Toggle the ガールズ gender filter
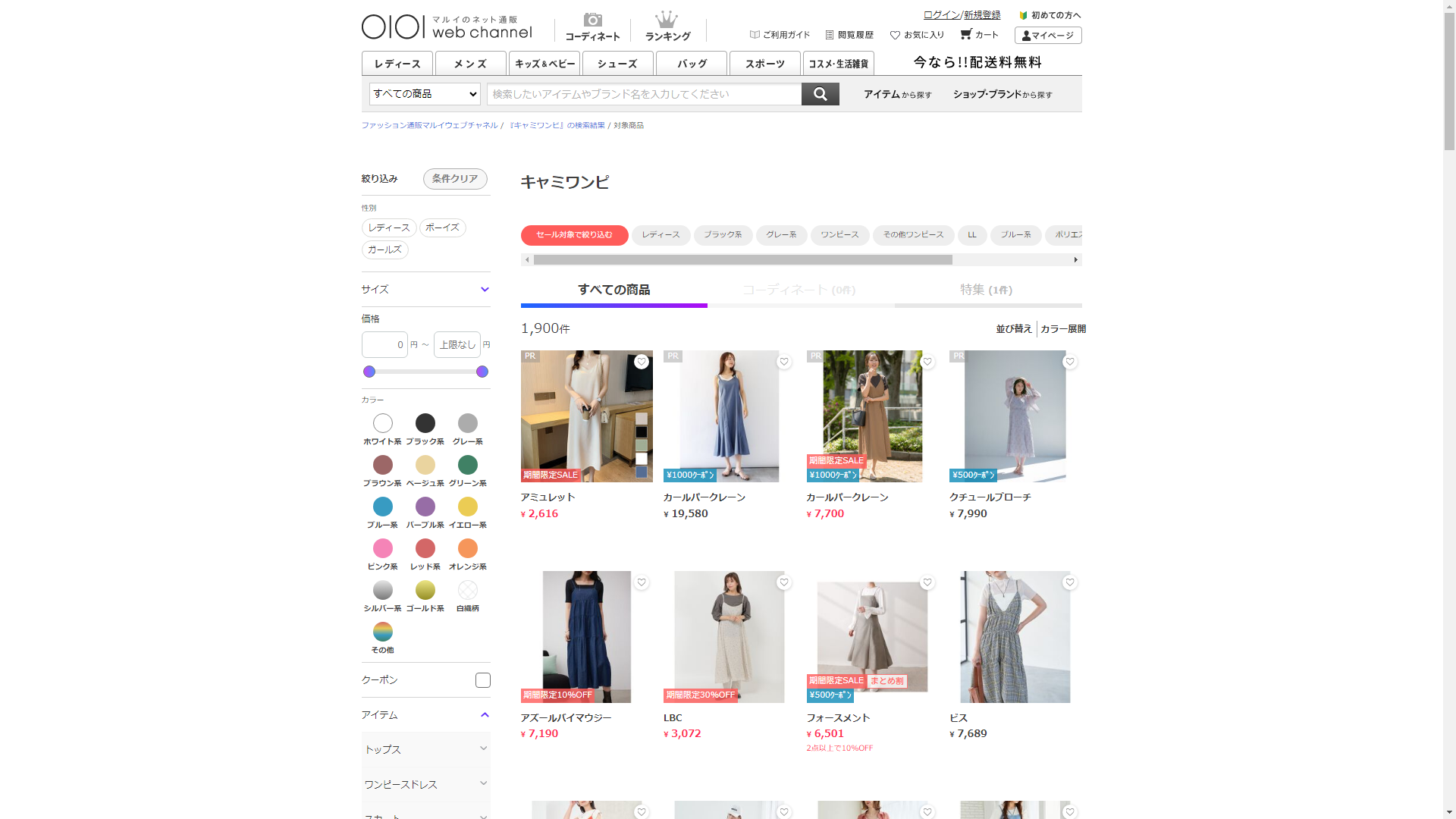 point(384,249)
